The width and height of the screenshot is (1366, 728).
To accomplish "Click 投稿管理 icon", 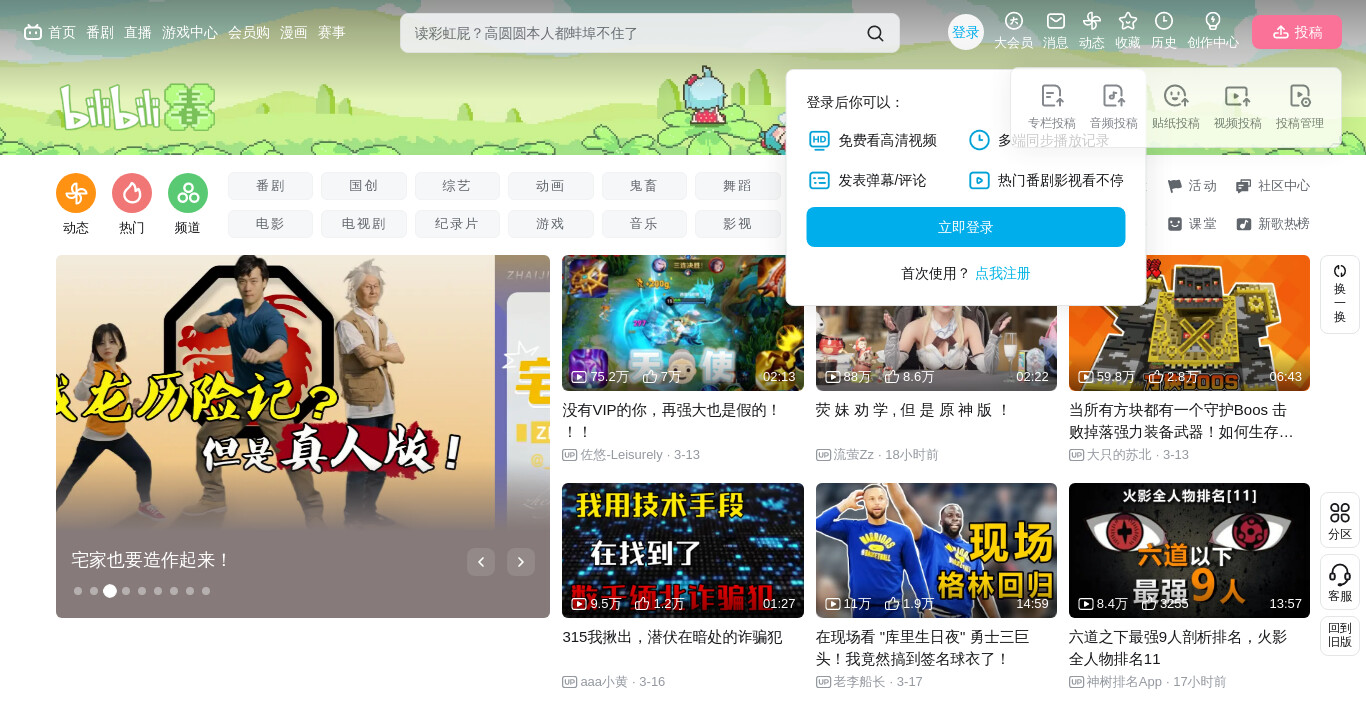I will 1300,96.
